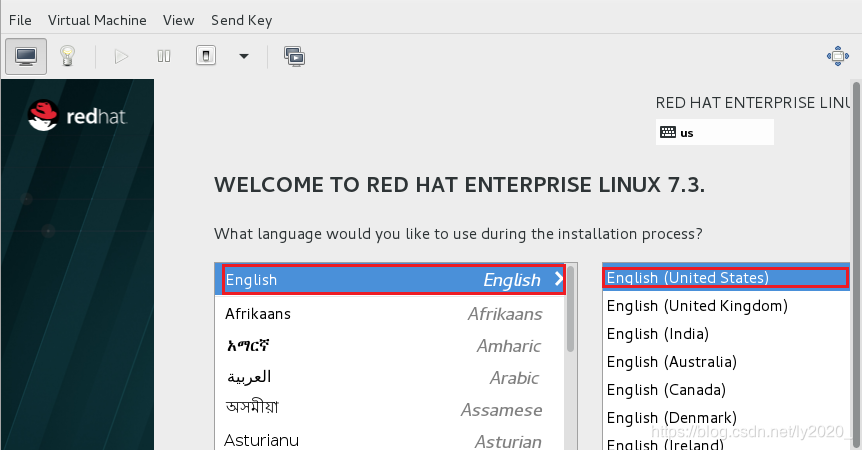Click the Red Hat logo
This screenshot has height=450, width=862.
coord(77,115)
